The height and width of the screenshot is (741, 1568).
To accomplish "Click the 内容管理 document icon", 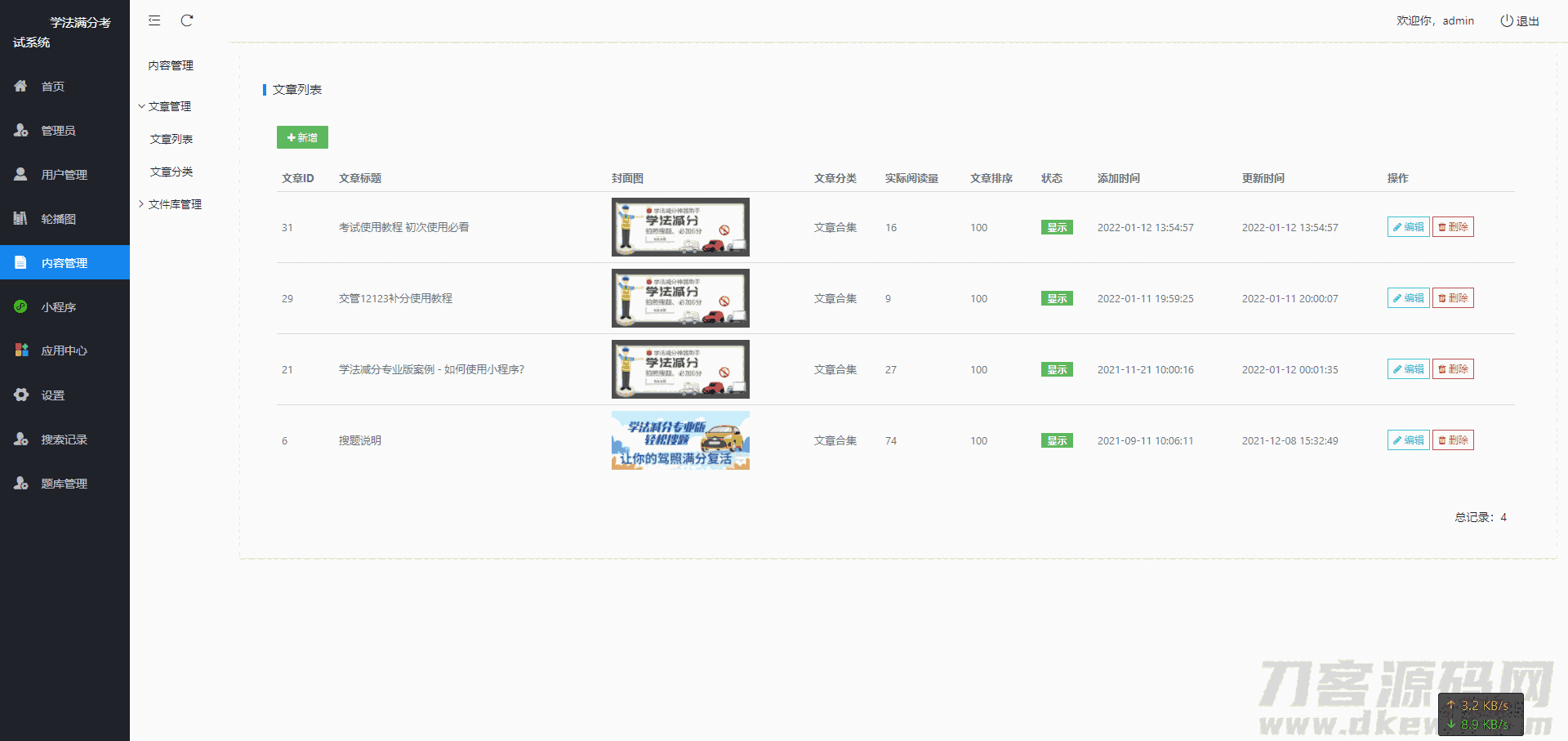I will point(20,262).
